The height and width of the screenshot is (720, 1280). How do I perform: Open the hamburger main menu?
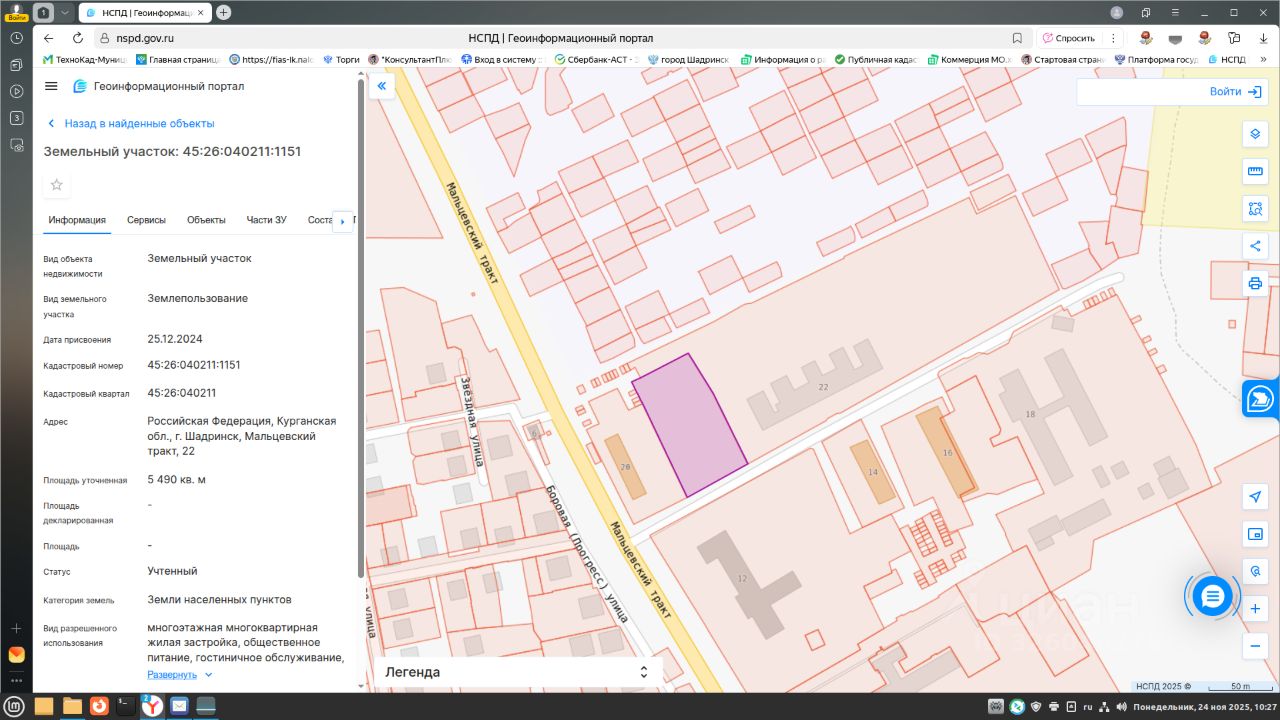[x=51, y=87]
